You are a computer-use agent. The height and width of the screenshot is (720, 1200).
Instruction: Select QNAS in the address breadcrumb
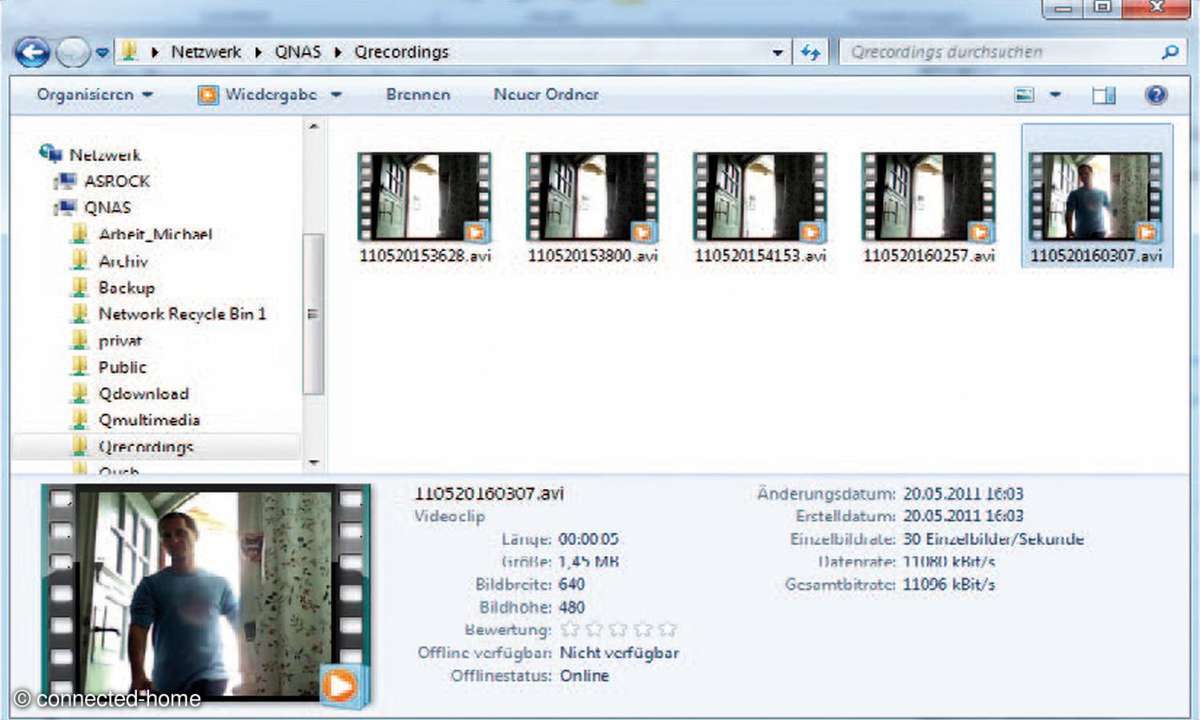(298, 52)
